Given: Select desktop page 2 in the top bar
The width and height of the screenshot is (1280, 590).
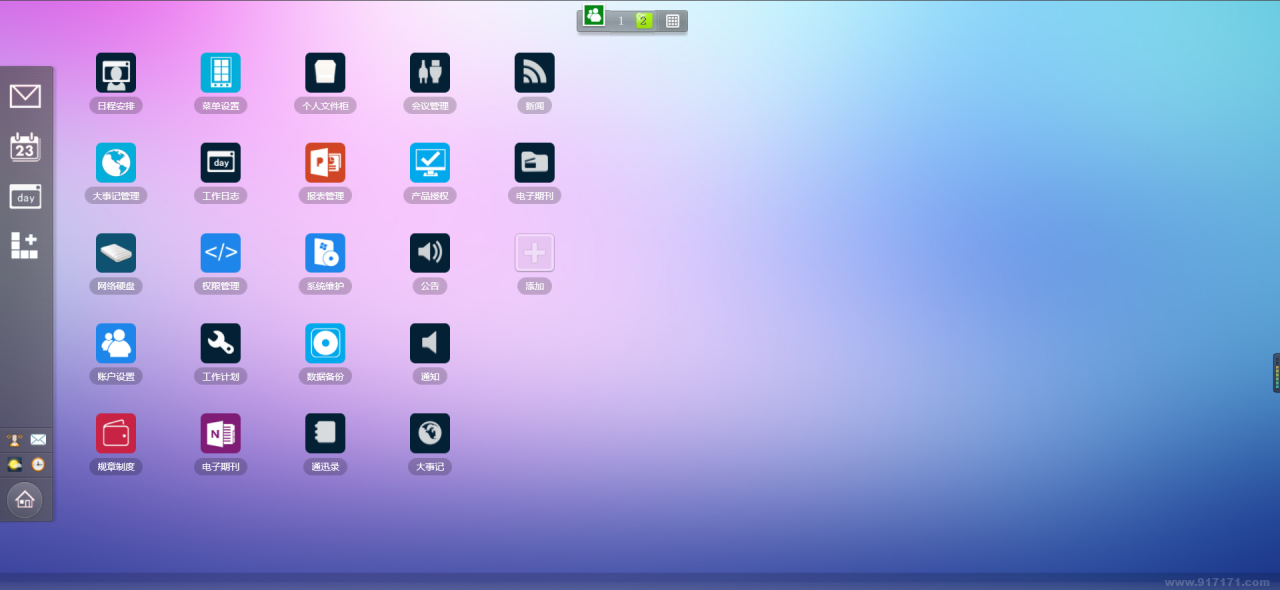Looking at the screenshot, I should [644, 21].
